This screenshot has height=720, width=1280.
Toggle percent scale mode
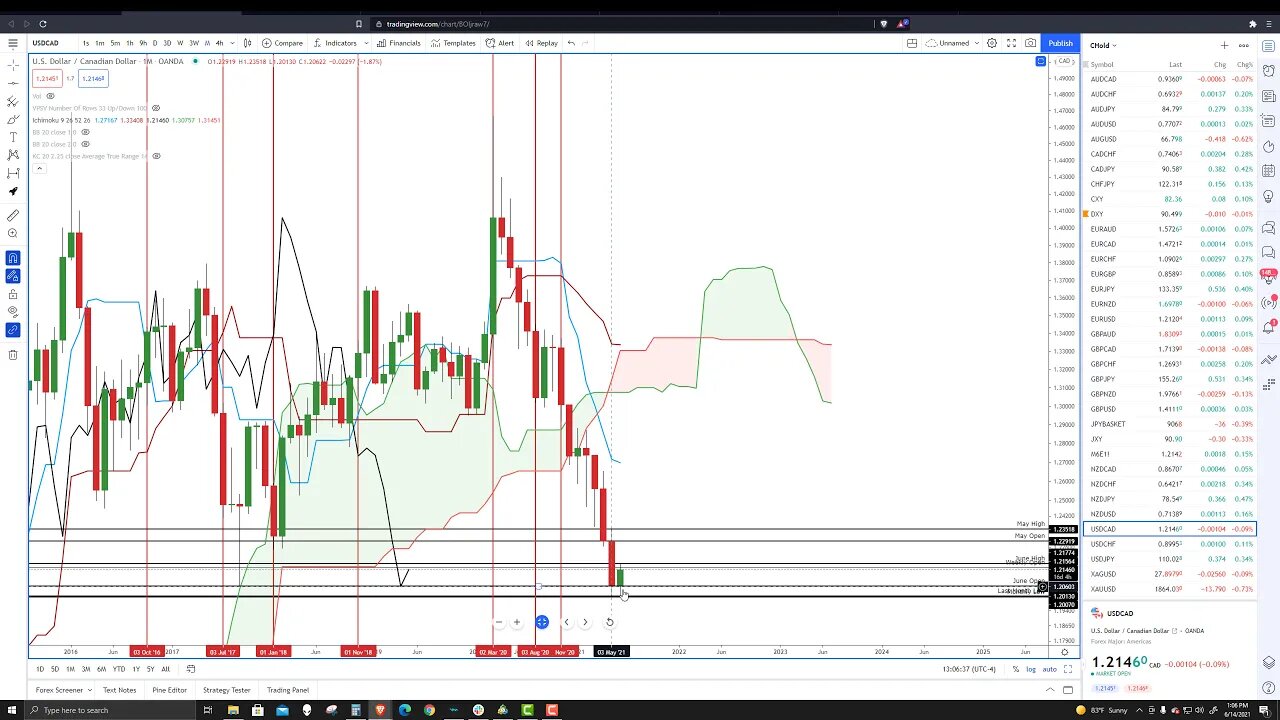pyautogui.click(x=1015, y=669)
